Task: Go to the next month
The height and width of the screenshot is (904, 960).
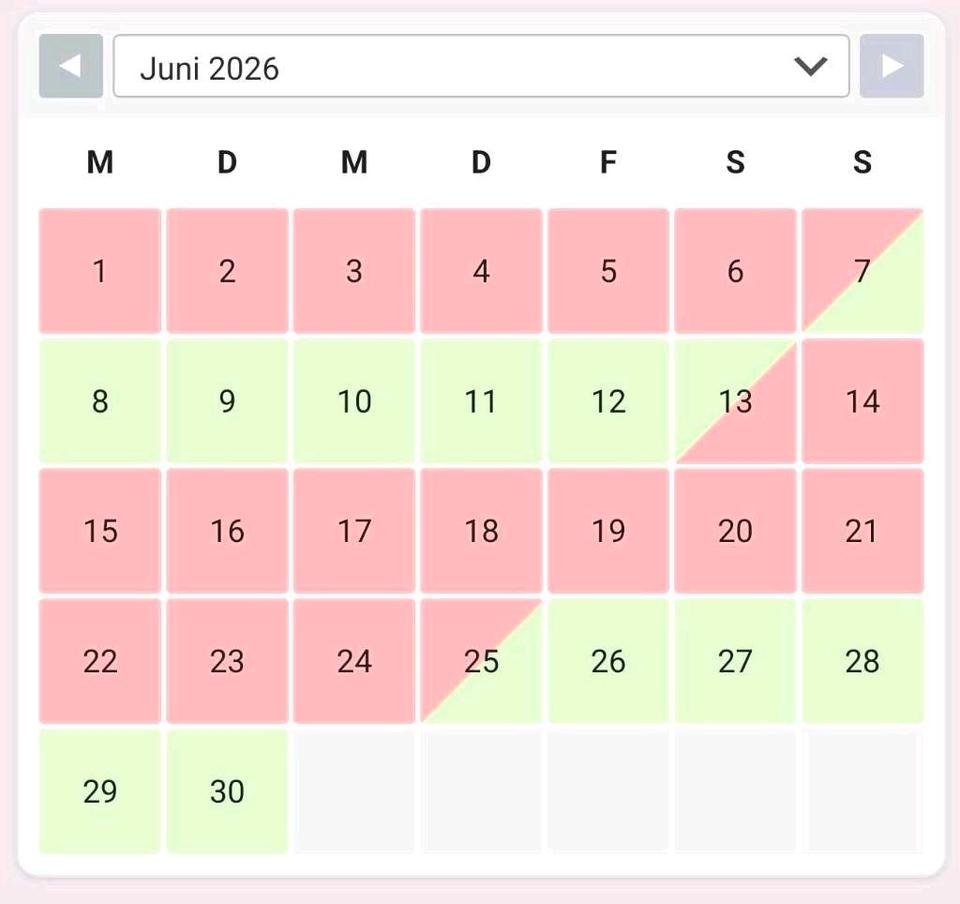Action: (x=891, y=67)
